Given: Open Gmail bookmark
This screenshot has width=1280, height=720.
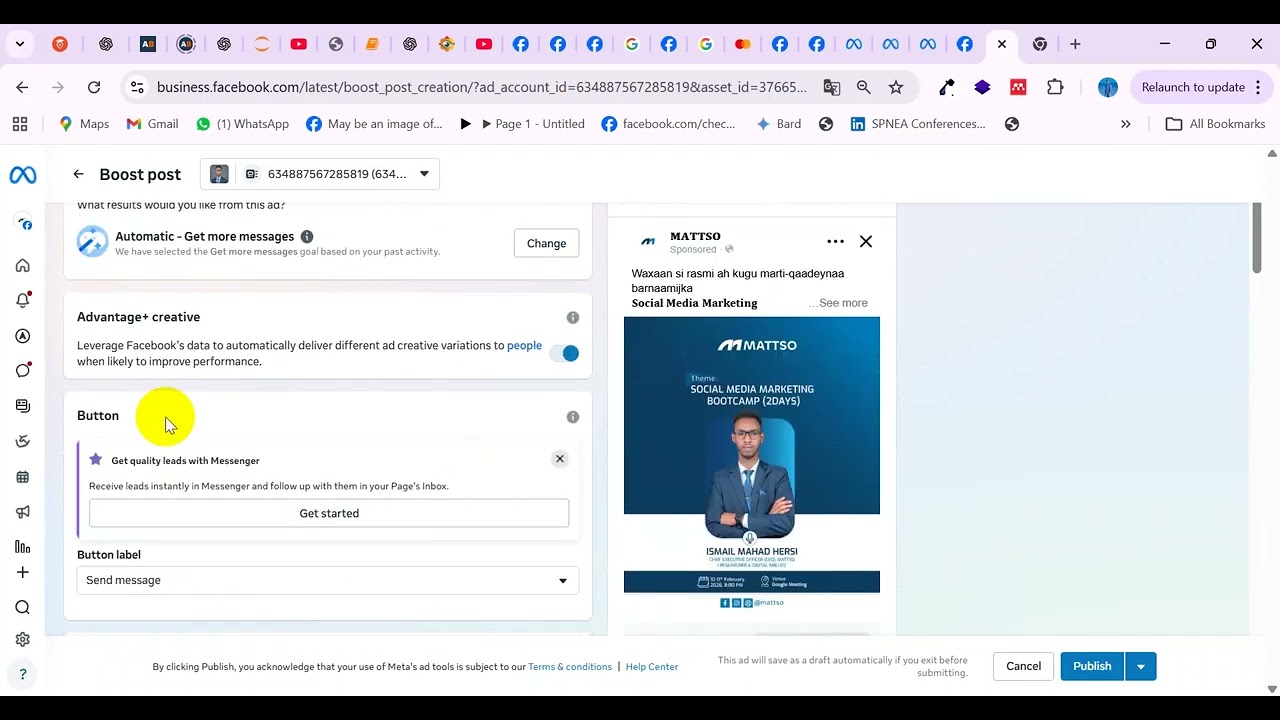Looking at the screenshot, I should (152, 124).
